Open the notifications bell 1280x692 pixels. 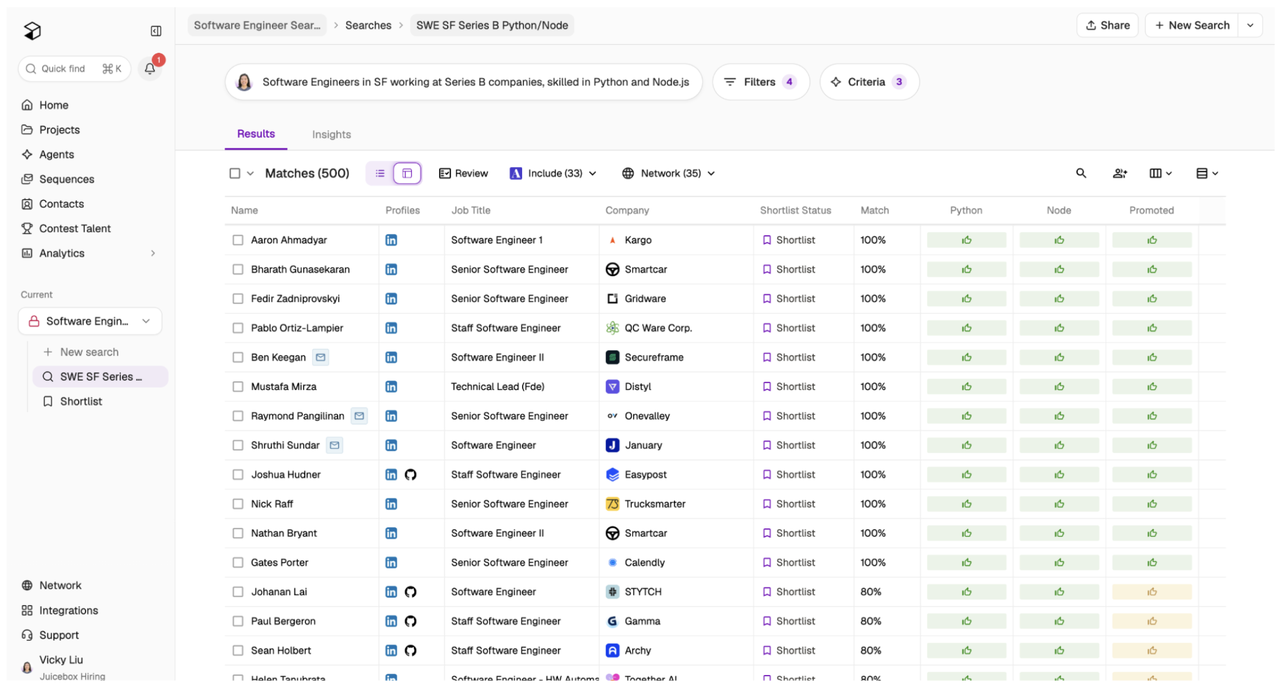click(150, 69)
